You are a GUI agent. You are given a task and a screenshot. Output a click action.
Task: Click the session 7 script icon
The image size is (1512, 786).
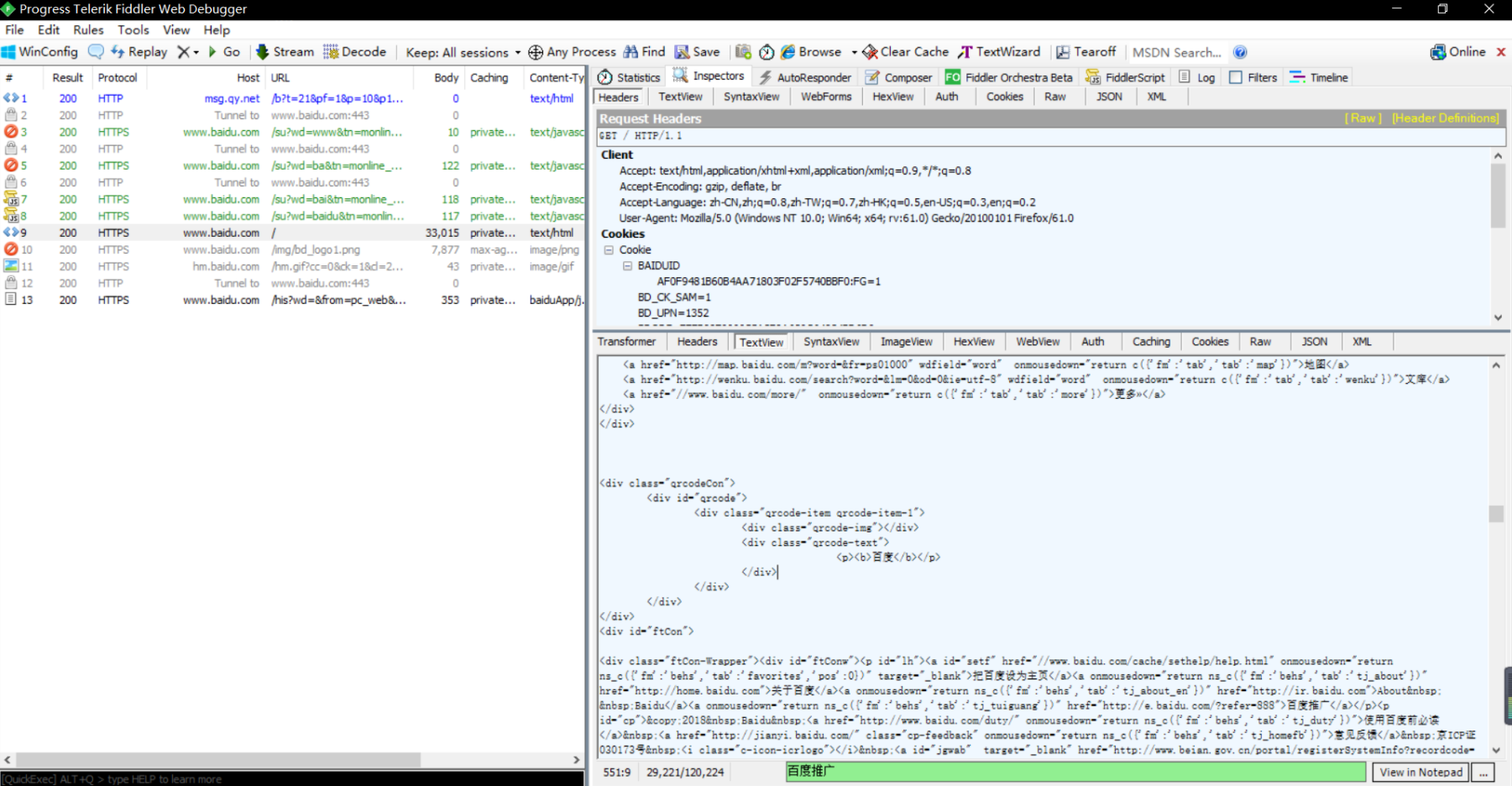11,199
